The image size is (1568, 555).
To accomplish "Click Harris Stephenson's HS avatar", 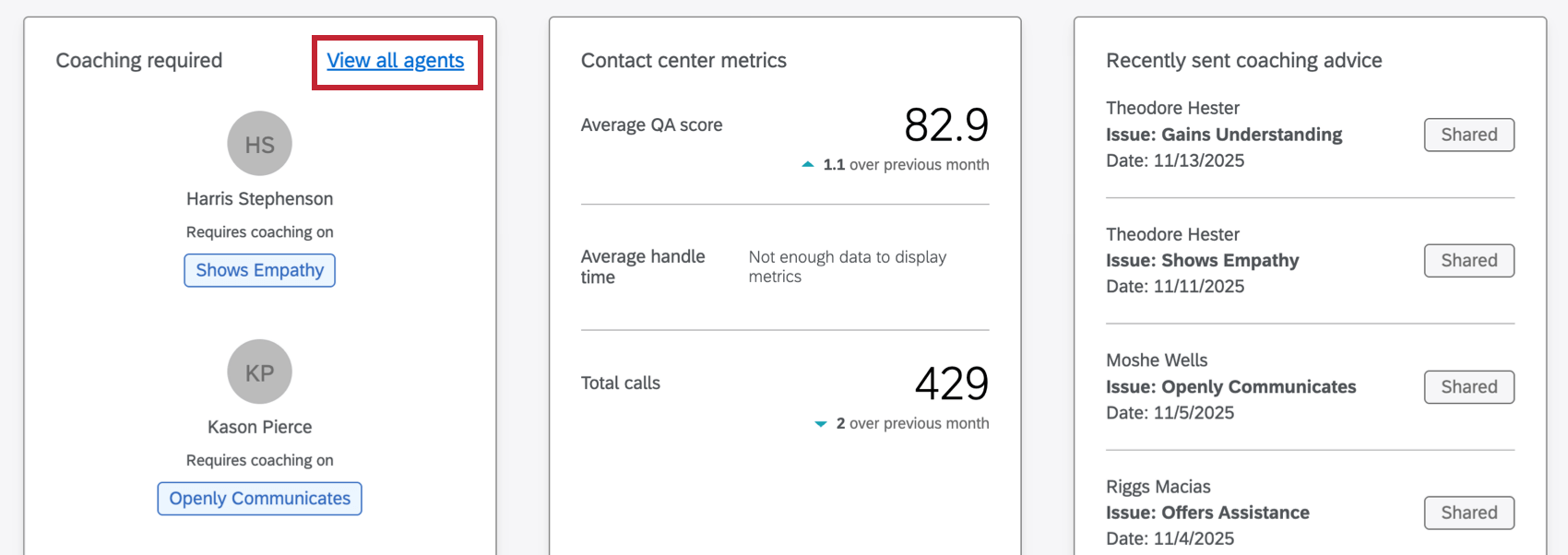I will coord(259,143).
